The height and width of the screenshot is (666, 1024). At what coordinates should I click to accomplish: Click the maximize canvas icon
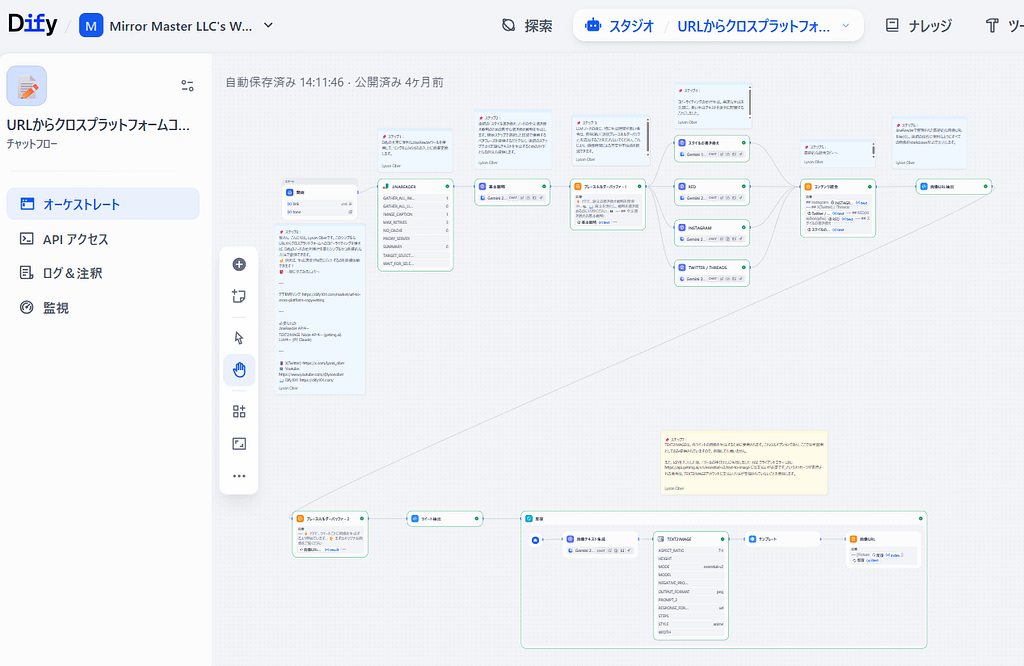click(239, 443)
